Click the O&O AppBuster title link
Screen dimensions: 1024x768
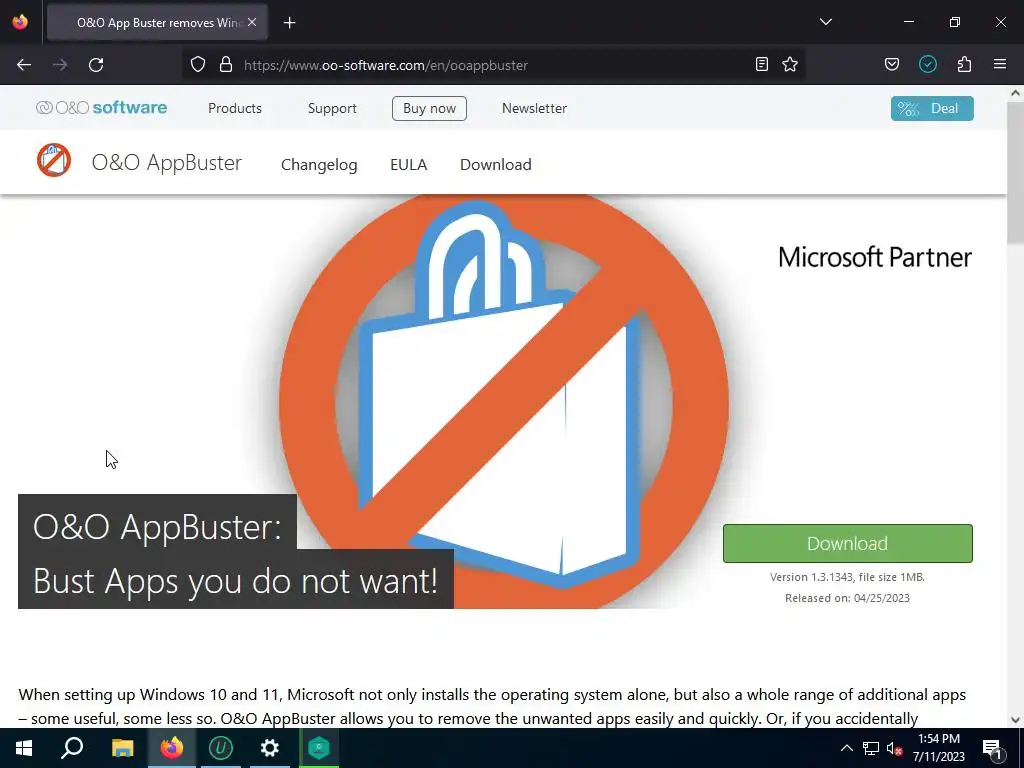pyautogui.click(x=167, y=163)
